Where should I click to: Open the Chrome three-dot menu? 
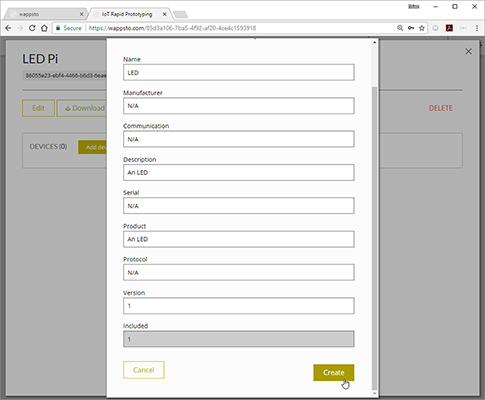coord(477,28)
